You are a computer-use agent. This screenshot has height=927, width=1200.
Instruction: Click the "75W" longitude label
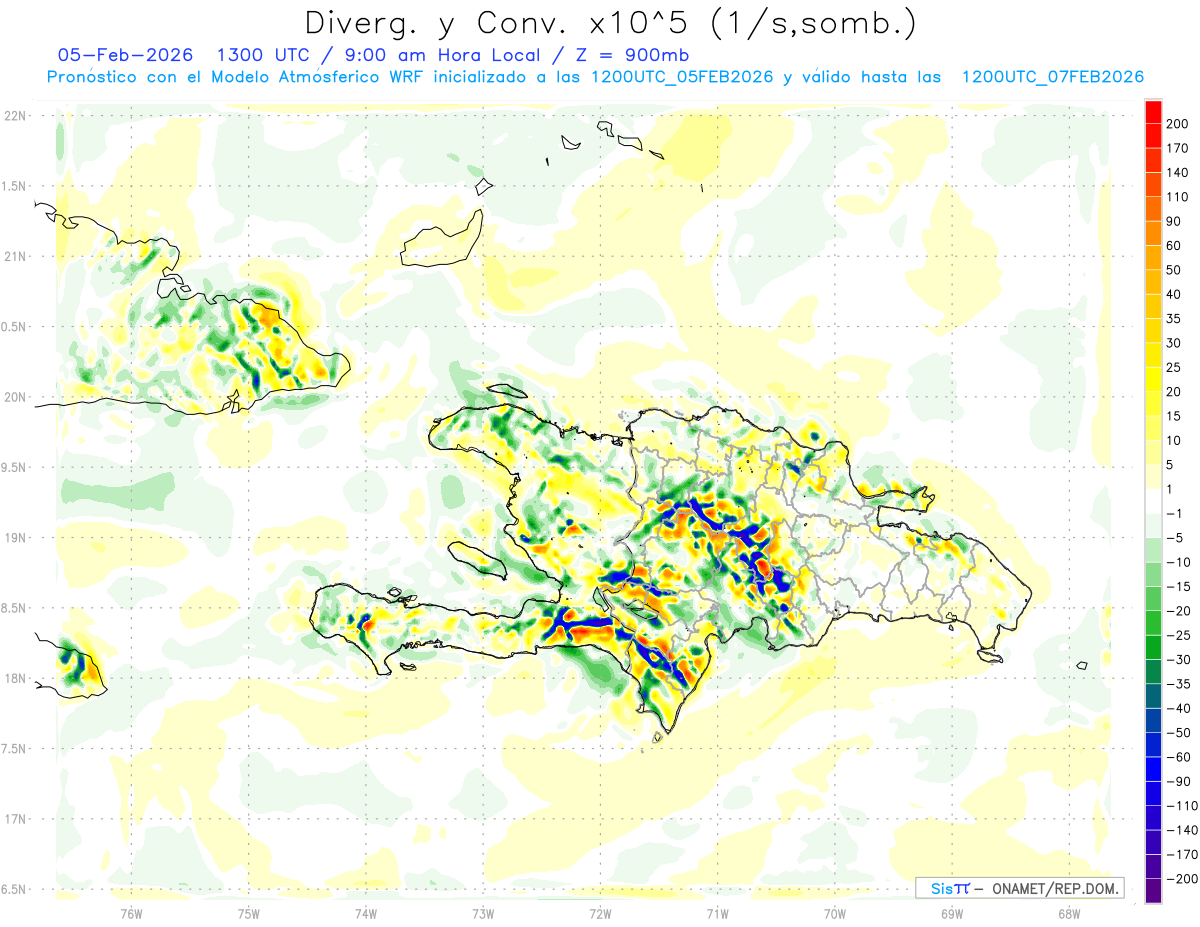(248, 913)
